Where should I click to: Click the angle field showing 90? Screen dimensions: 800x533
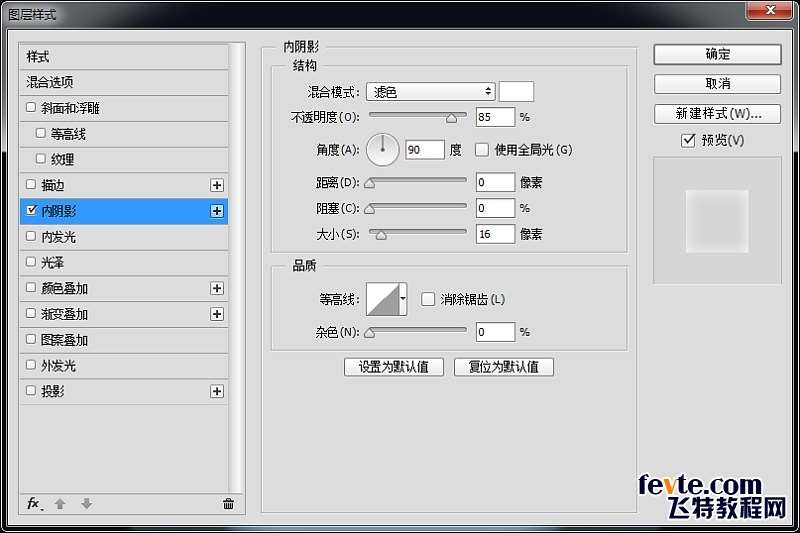coord(425,150)
